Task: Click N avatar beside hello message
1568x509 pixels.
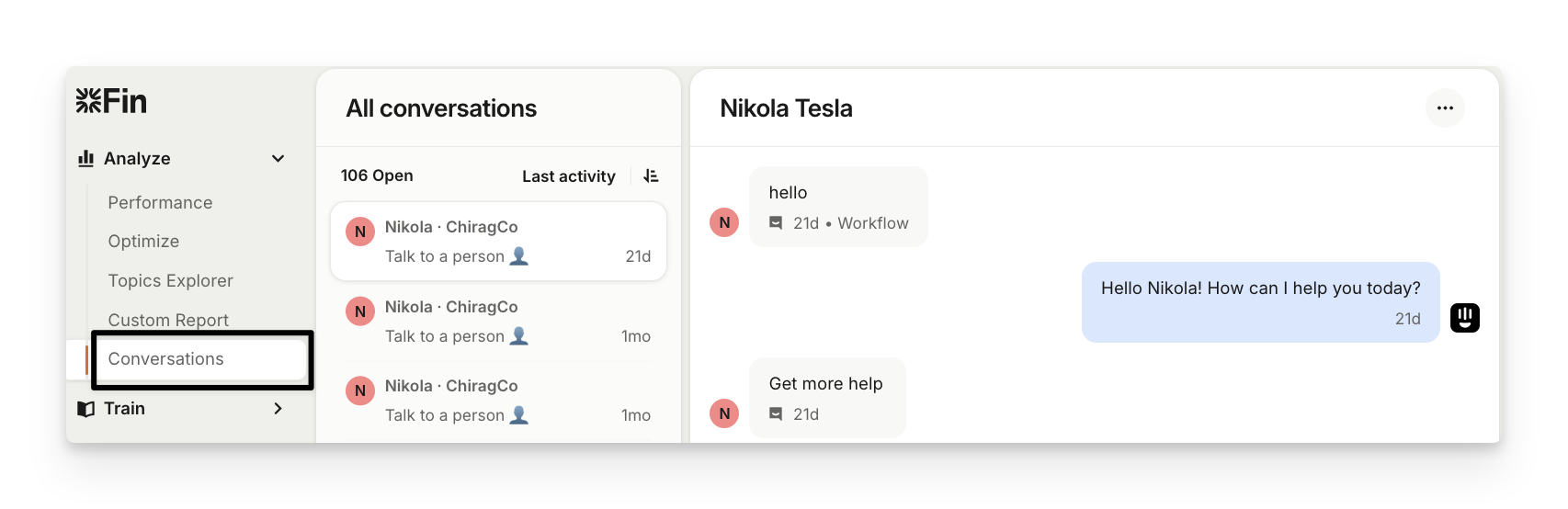Action: point(724,222)
